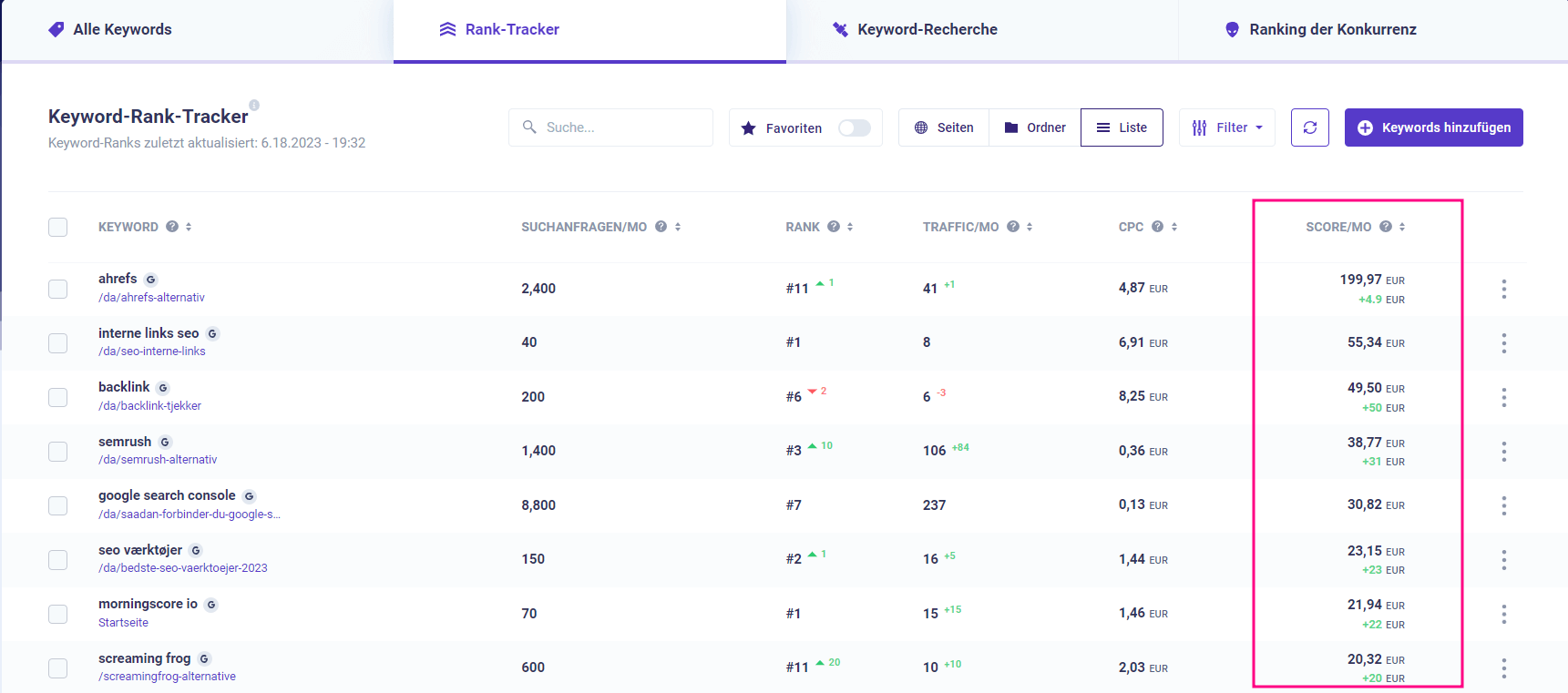This screenshot has height=693, width=1568.
Task: Click Google icon next to interne links seo
Action: [212, 334]
